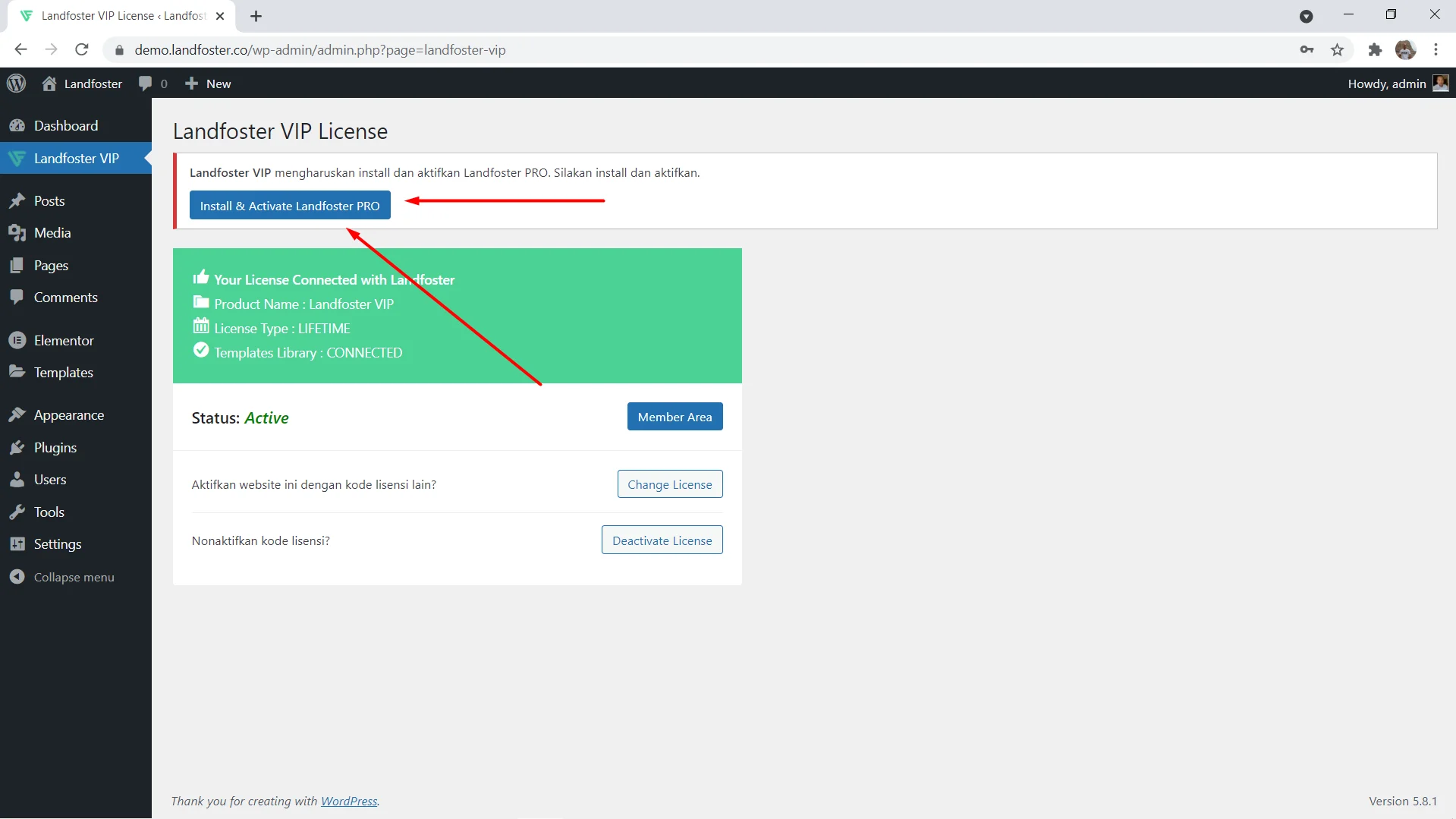This screenshot has height=819, width=1456.
Task: Open a new browser tab
Action: pos(256,16)
